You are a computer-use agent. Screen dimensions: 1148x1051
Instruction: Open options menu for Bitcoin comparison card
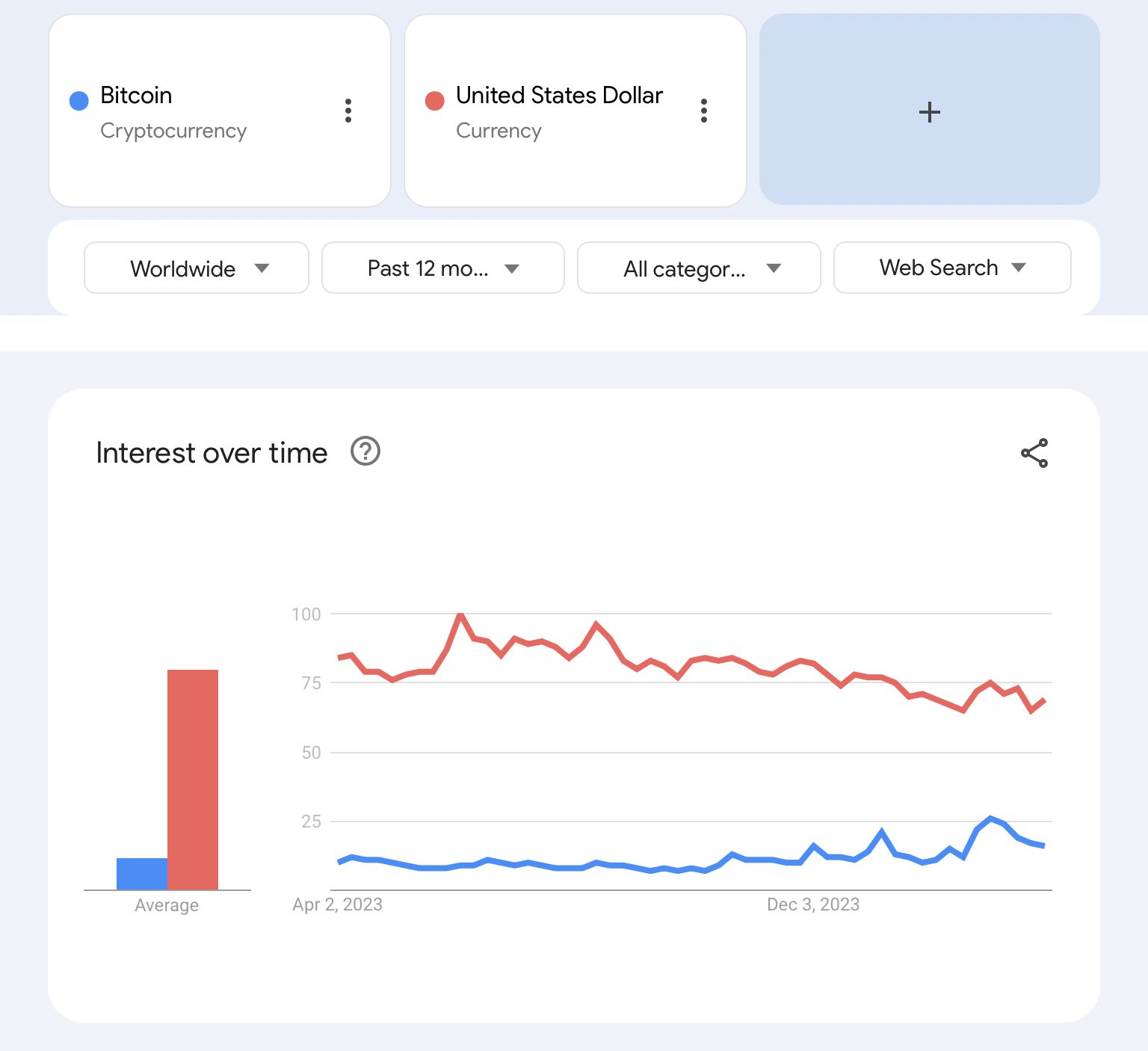coord(348,110)
